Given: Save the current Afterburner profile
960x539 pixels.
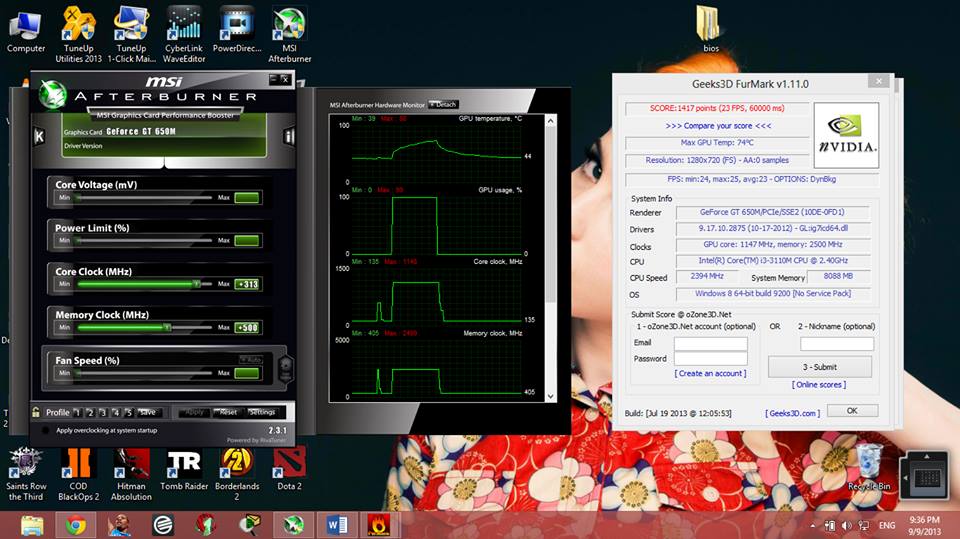Looking at the screenshot, I should click(x=148, y=412).
